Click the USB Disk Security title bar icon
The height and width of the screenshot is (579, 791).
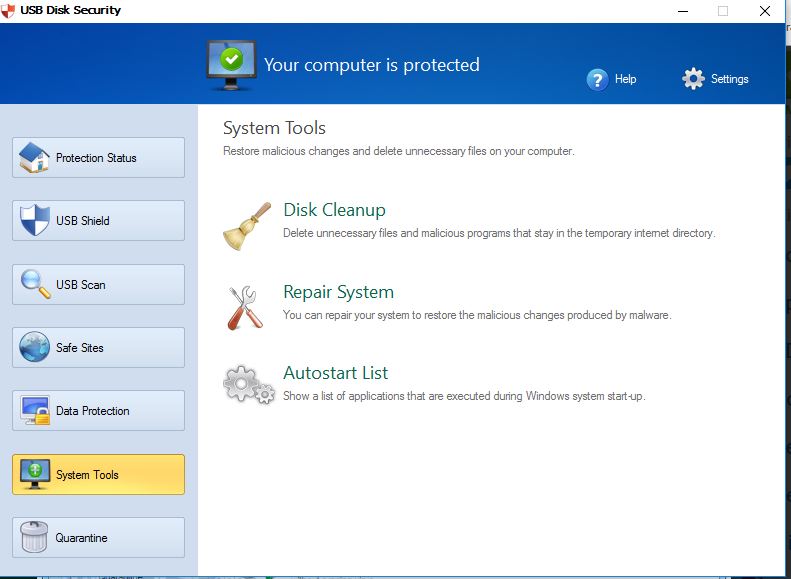(x=8, y=11)
